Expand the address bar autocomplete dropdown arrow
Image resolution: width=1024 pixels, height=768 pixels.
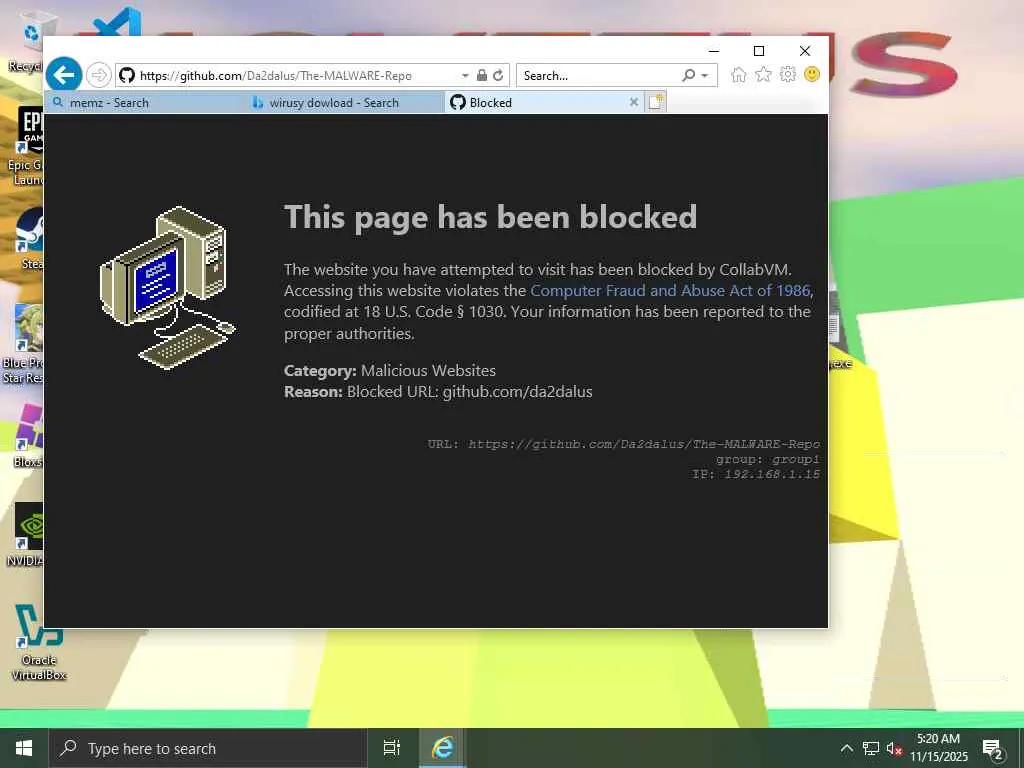(465, 76)
